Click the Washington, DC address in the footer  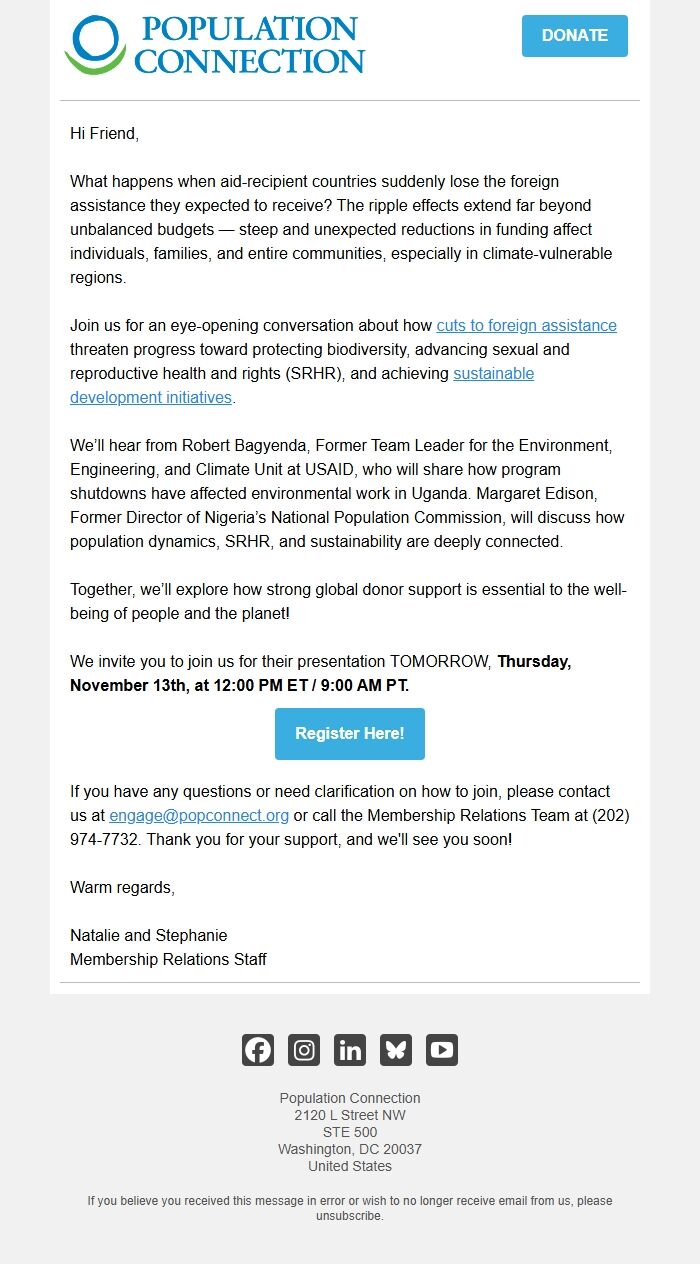pyautogui.click(x=349, y=1150)
